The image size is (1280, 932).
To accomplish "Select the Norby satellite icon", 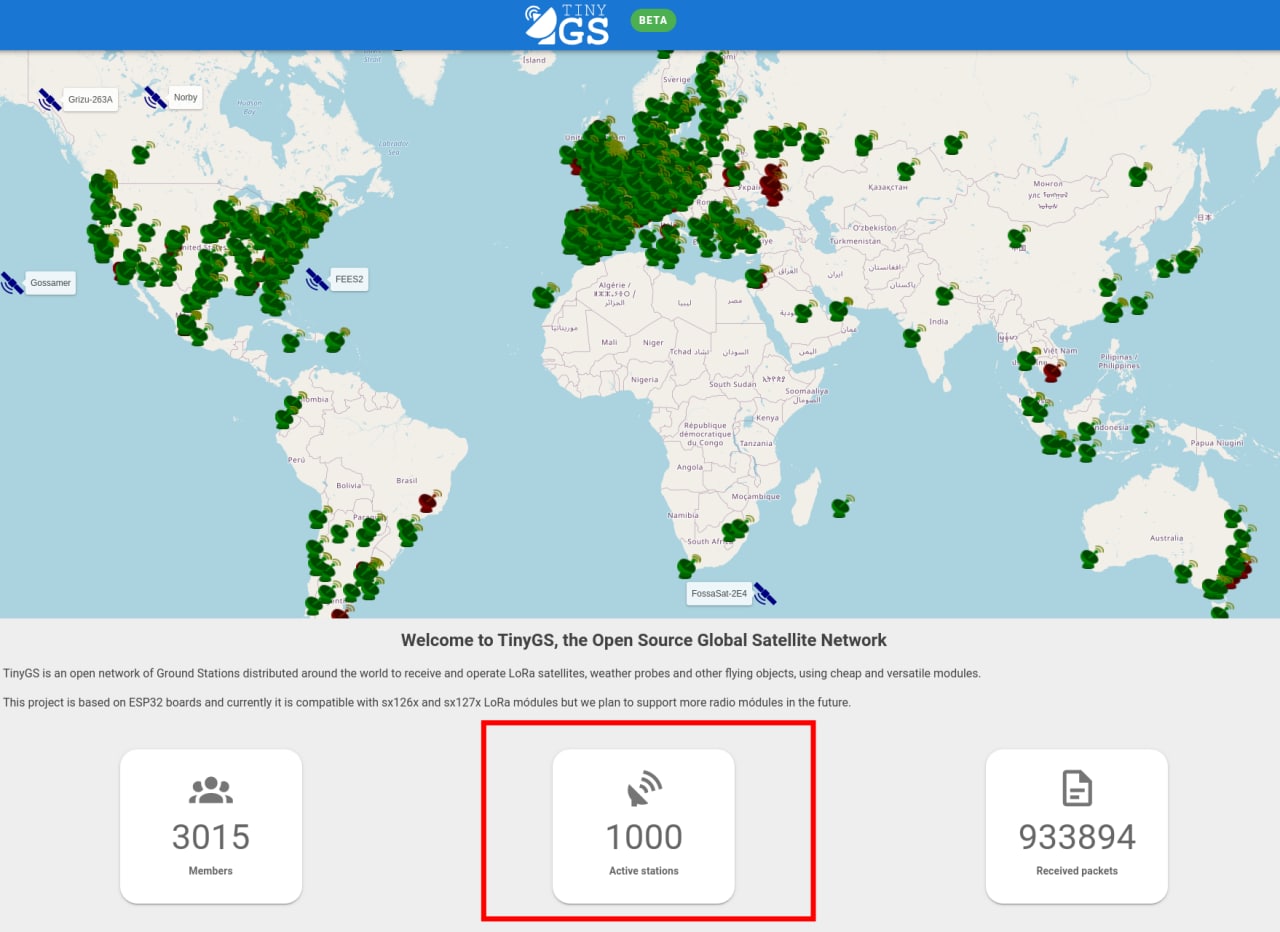I will (155, 97).
